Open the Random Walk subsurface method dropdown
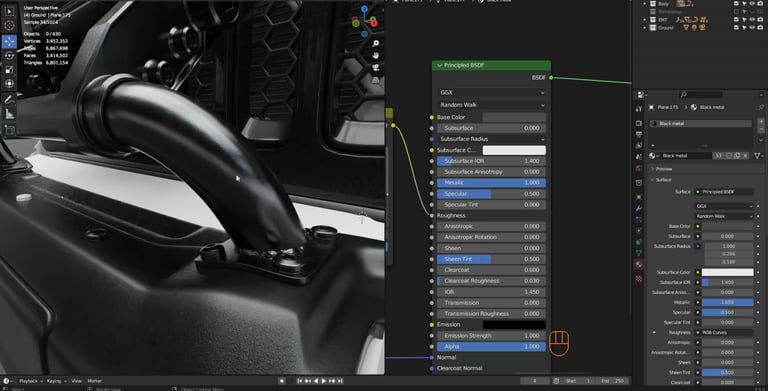This screenshot has height=391, width=768. tap(491, 105)
